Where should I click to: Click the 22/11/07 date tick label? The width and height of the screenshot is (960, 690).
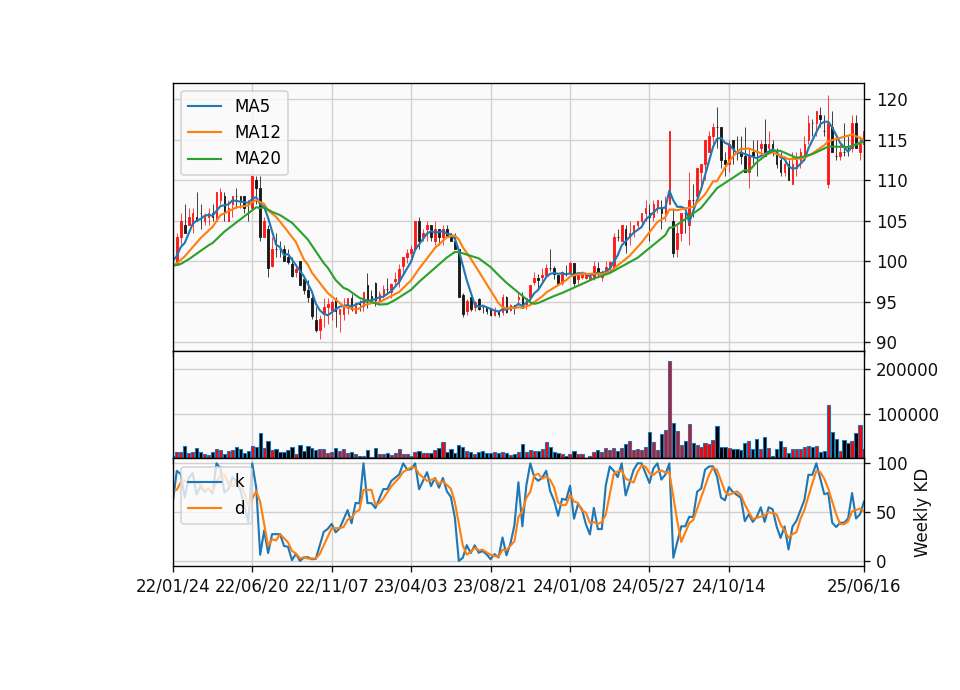pos(332,586)
